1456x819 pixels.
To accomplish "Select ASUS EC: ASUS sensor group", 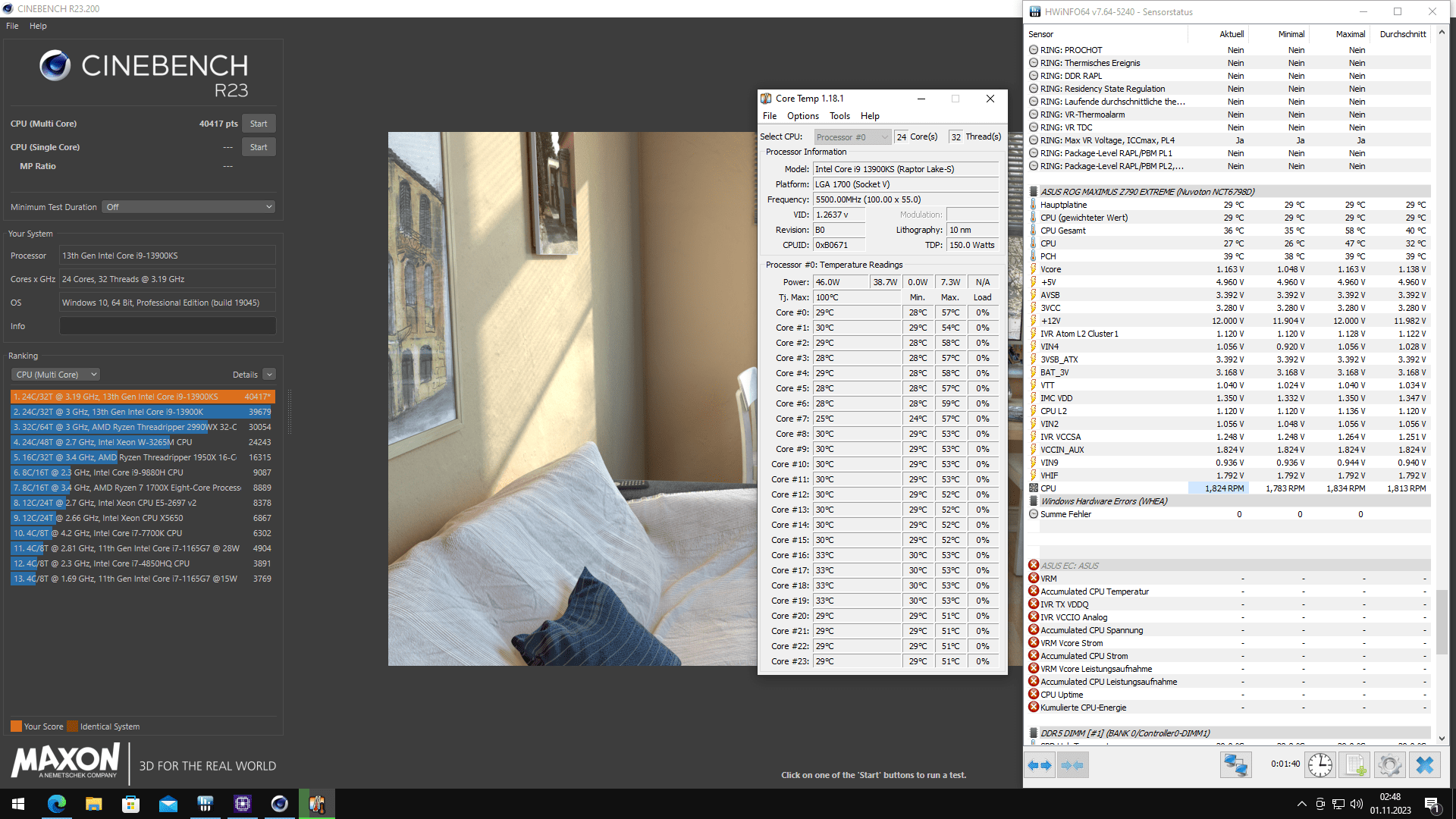I will (x=1228, y=566).
